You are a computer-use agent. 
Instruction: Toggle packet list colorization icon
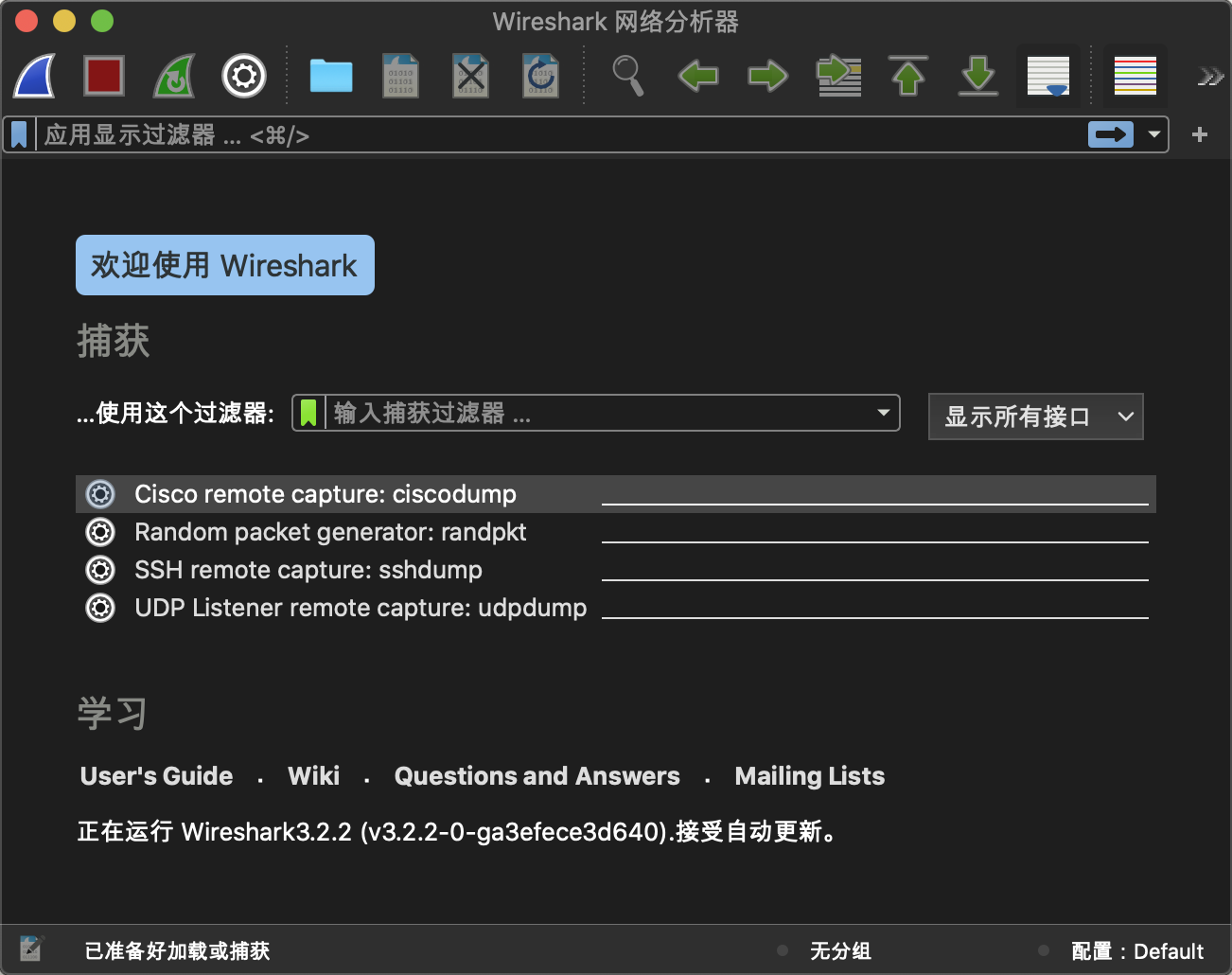pyautogui.click(x=1135, y=76)
